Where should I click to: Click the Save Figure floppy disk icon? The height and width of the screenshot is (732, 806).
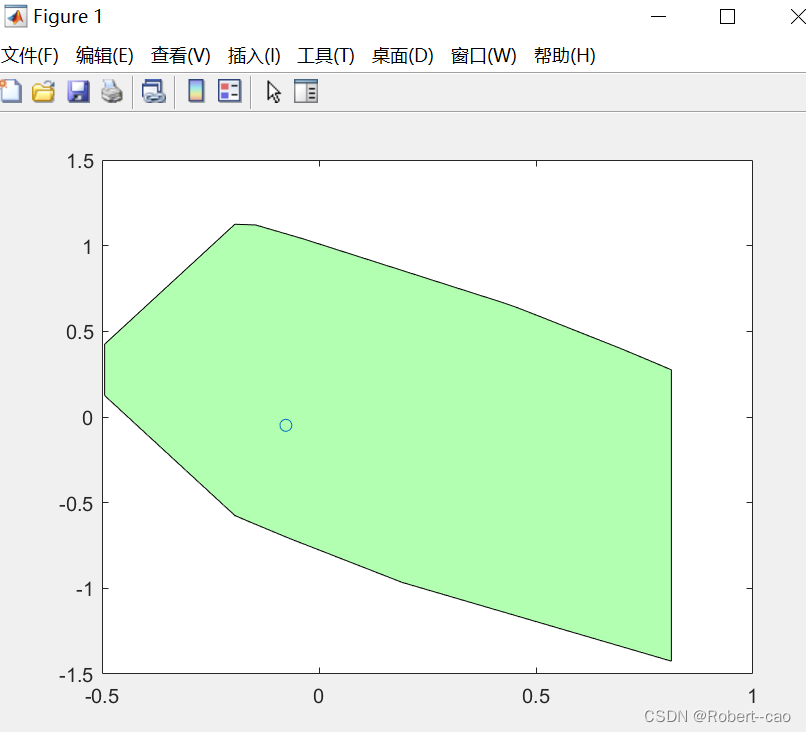click(x=78, y=92)
